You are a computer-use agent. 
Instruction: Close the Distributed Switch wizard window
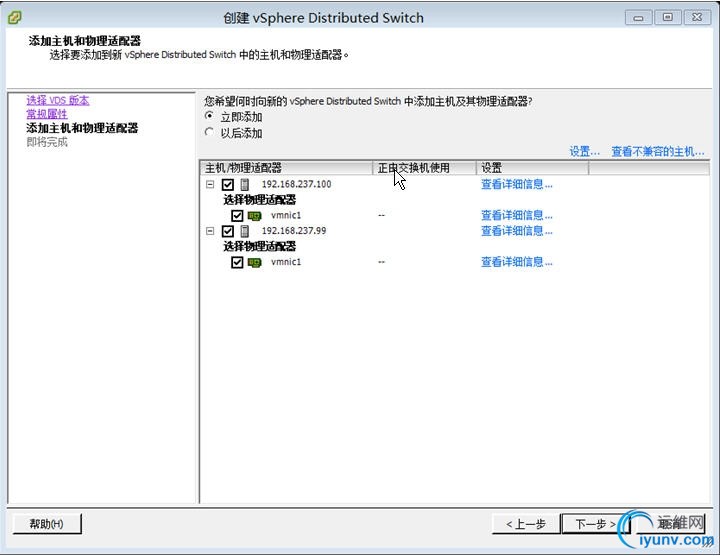tap(697, 17)
